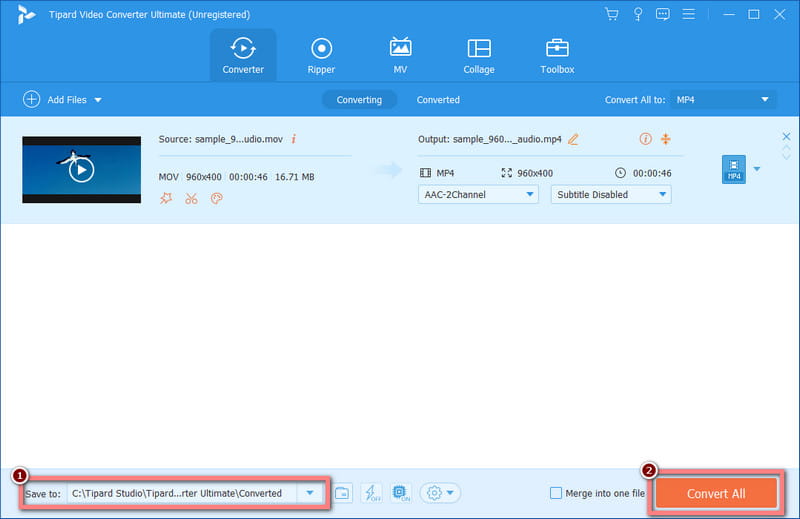Screen dimensions: 800x519
Task: Expand the settings gear dropdown arrow
Action: tap(450, 493)
